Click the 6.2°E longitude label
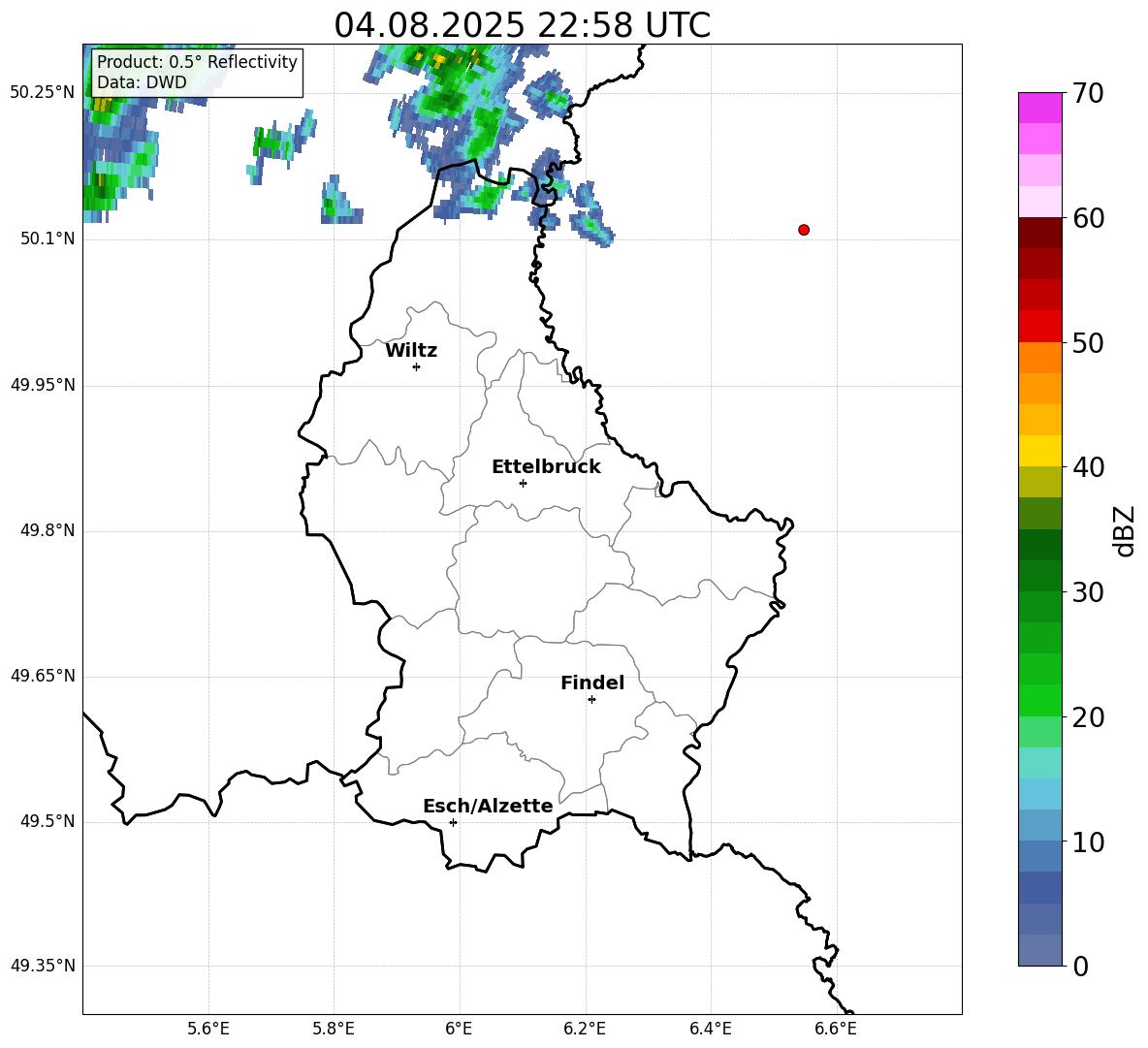 point(585,1029)
